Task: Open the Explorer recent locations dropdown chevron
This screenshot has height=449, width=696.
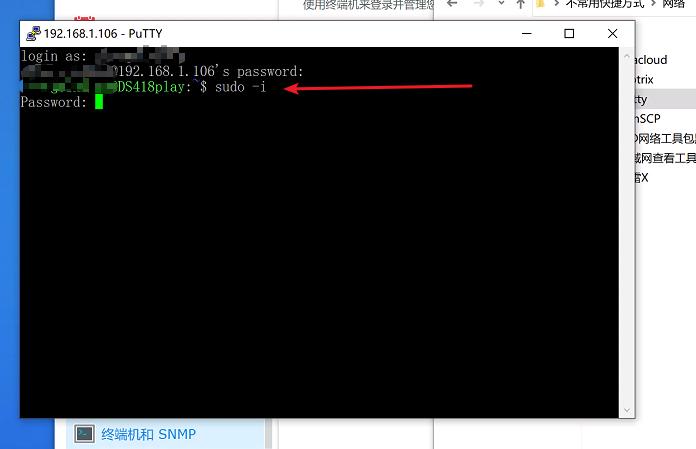Action: (x=501, y=4)
